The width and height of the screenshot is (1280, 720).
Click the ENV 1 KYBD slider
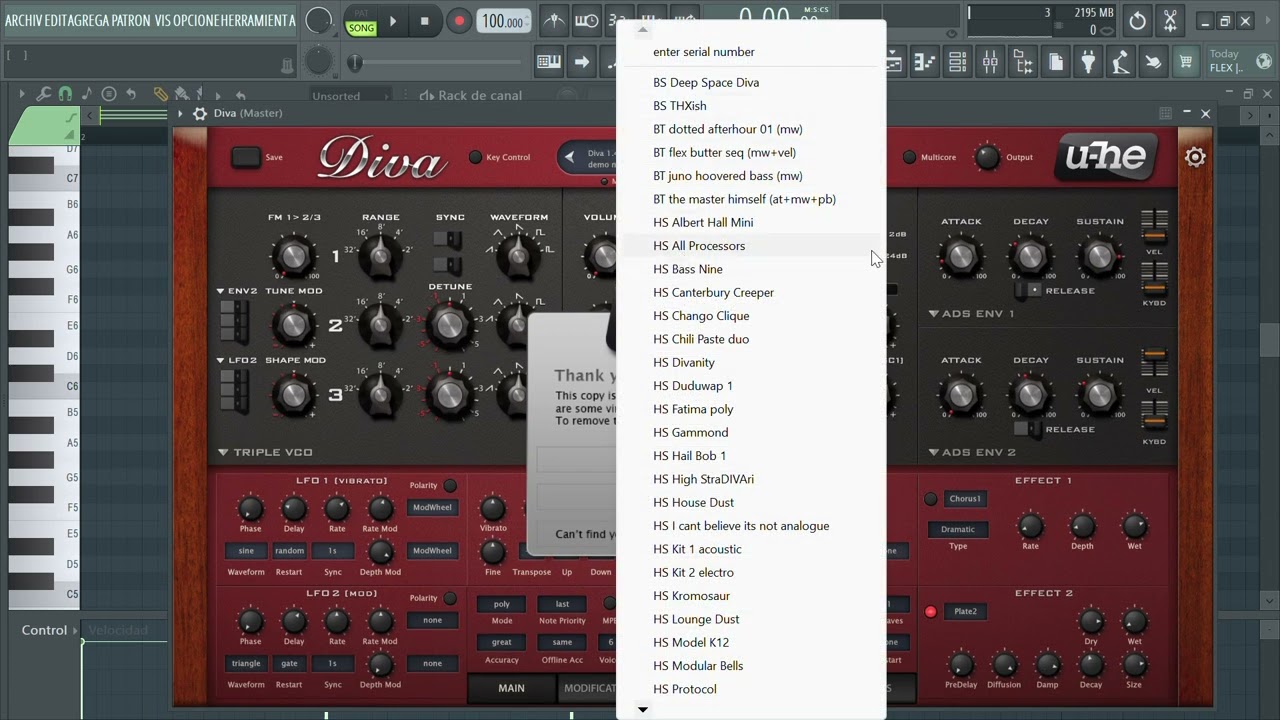coord(1154,278)
